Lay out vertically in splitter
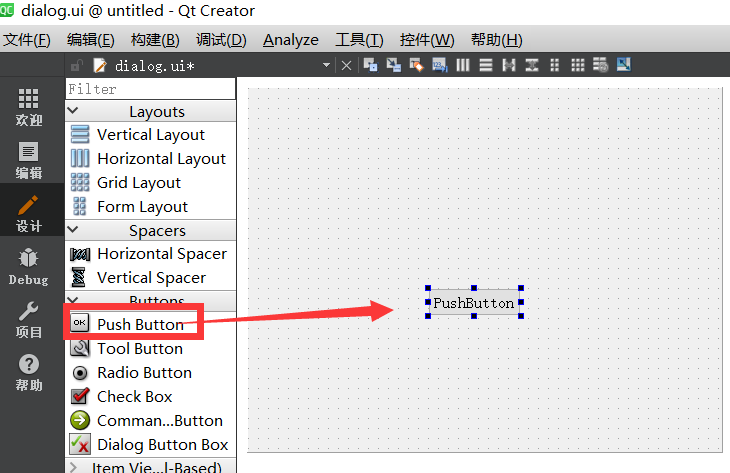Image resolution: width=730 pixels, height=473 pixels. click(532, 65)
